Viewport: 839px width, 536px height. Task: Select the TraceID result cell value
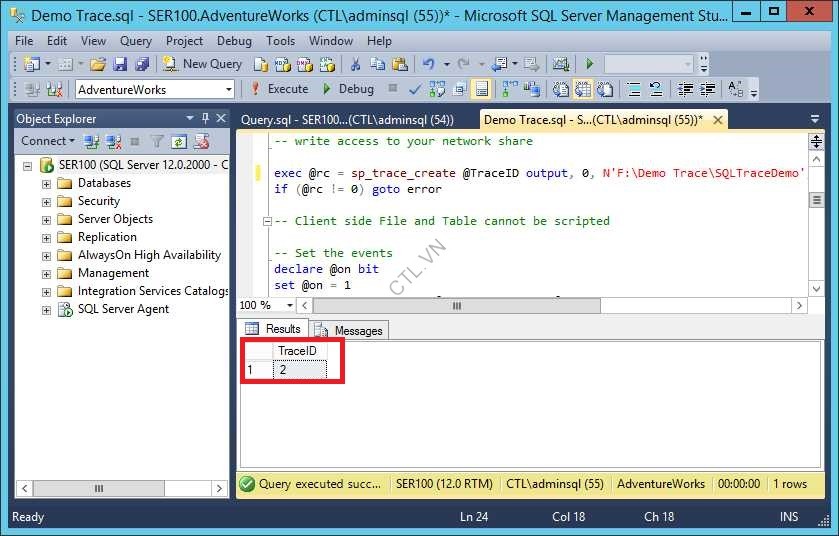pos(299,370)
